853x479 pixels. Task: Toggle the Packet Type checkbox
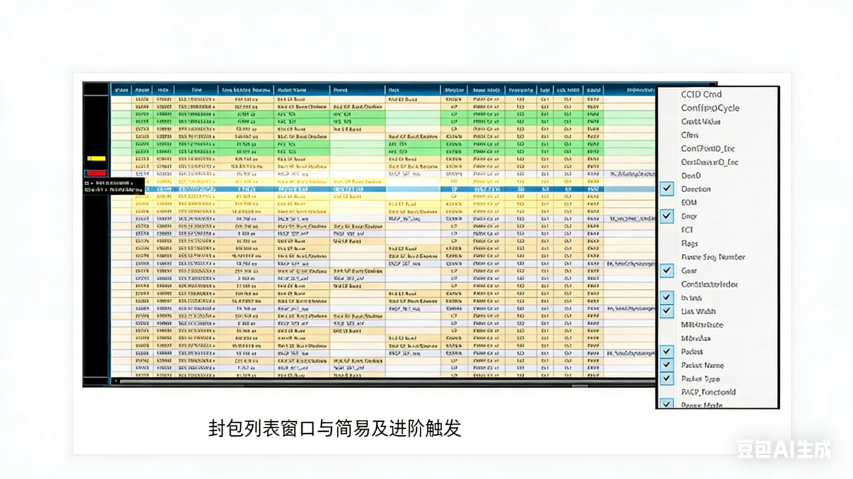667,379
